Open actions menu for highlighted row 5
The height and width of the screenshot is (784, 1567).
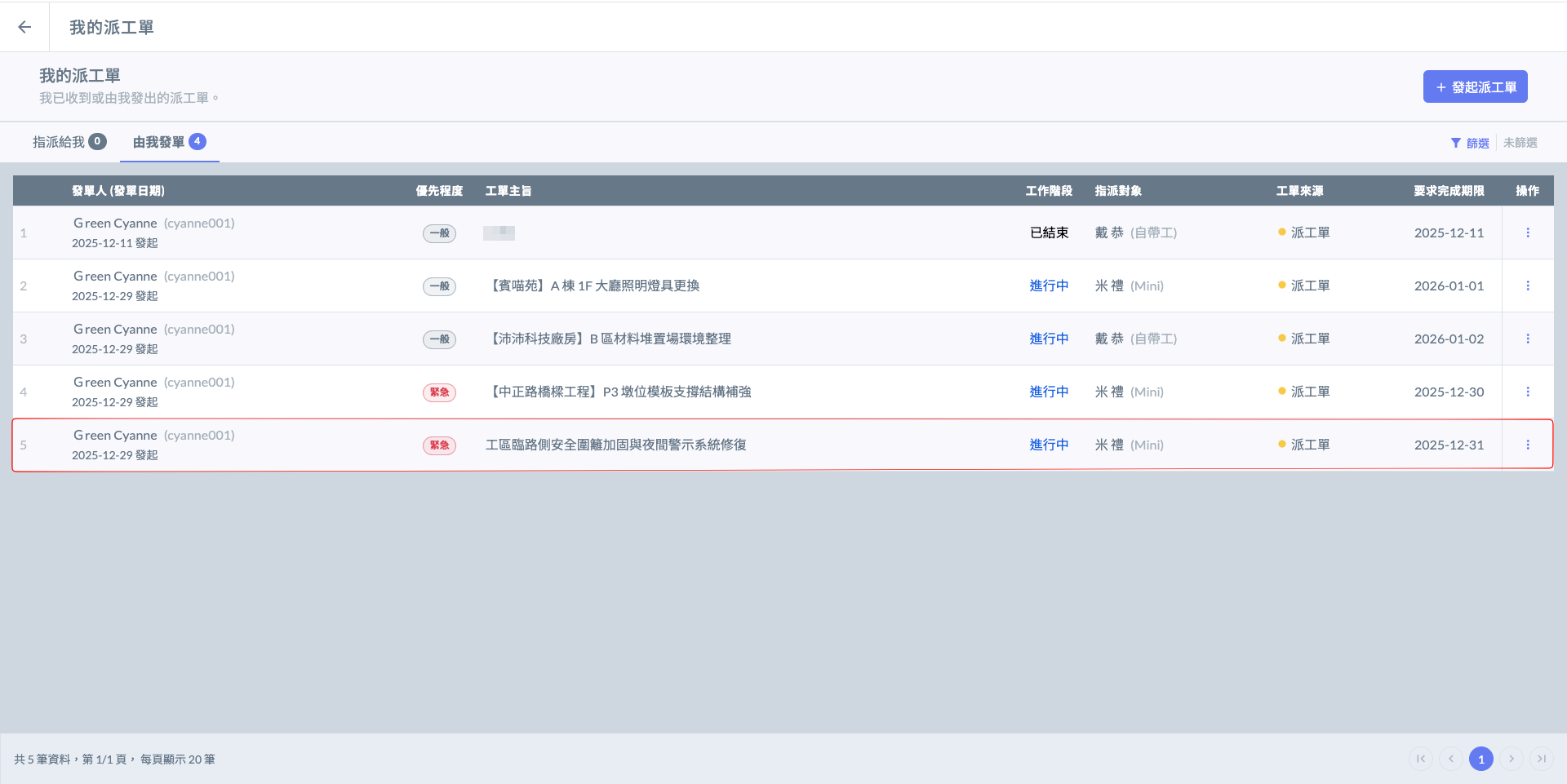tap(1528, 445)
